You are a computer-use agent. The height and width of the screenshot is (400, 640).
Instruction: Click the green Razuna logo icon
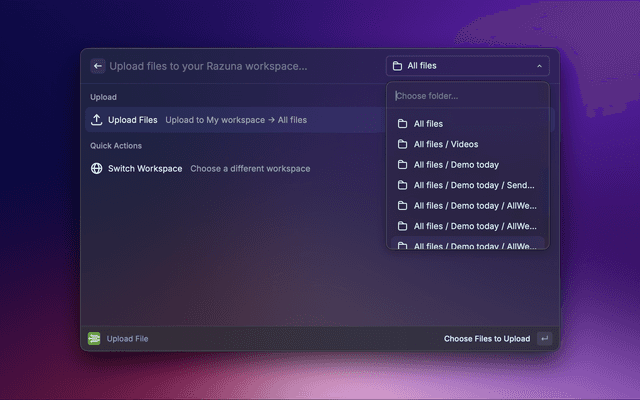pyautogui.click(x=94, y=339)
